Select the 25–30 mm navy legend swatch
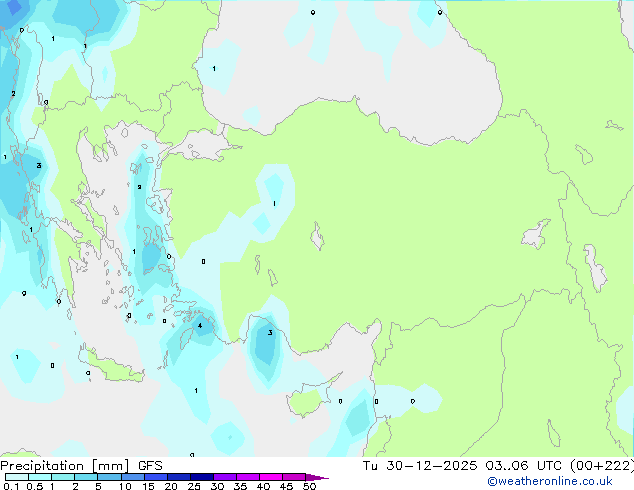The image size is (634, 490). tap(201, 477)
